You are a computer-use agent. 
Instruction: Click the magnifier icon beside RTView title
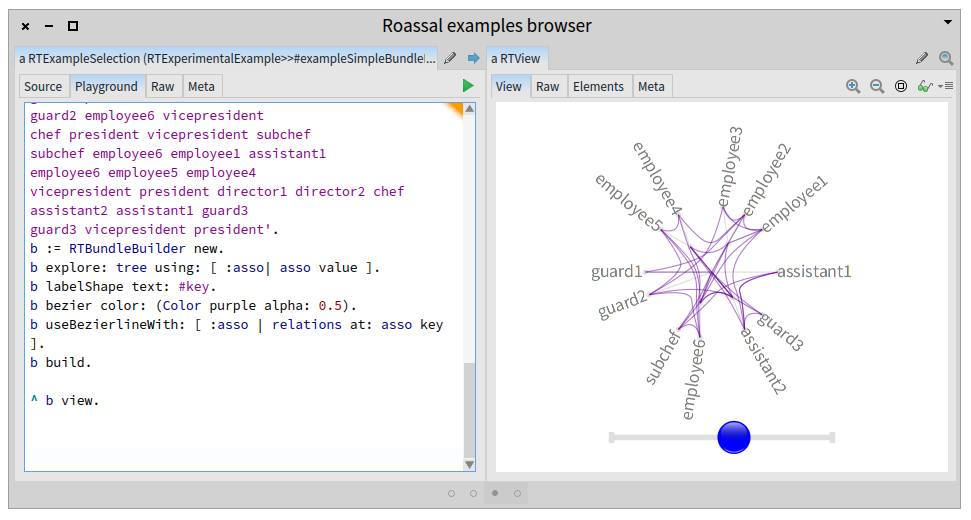(x=946, y=59)
